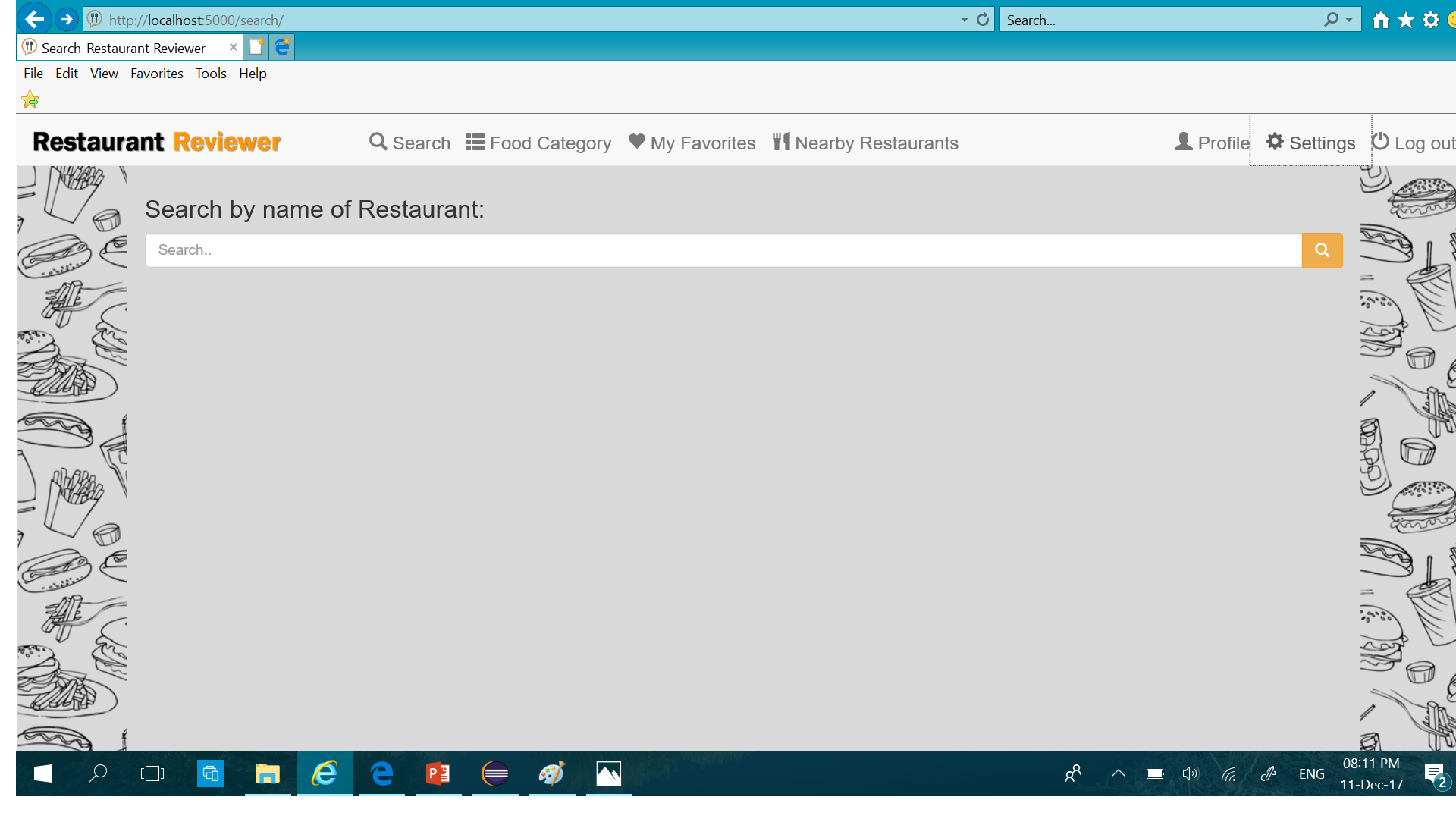Open the People icon in system tray

(x=1073, y=773)
